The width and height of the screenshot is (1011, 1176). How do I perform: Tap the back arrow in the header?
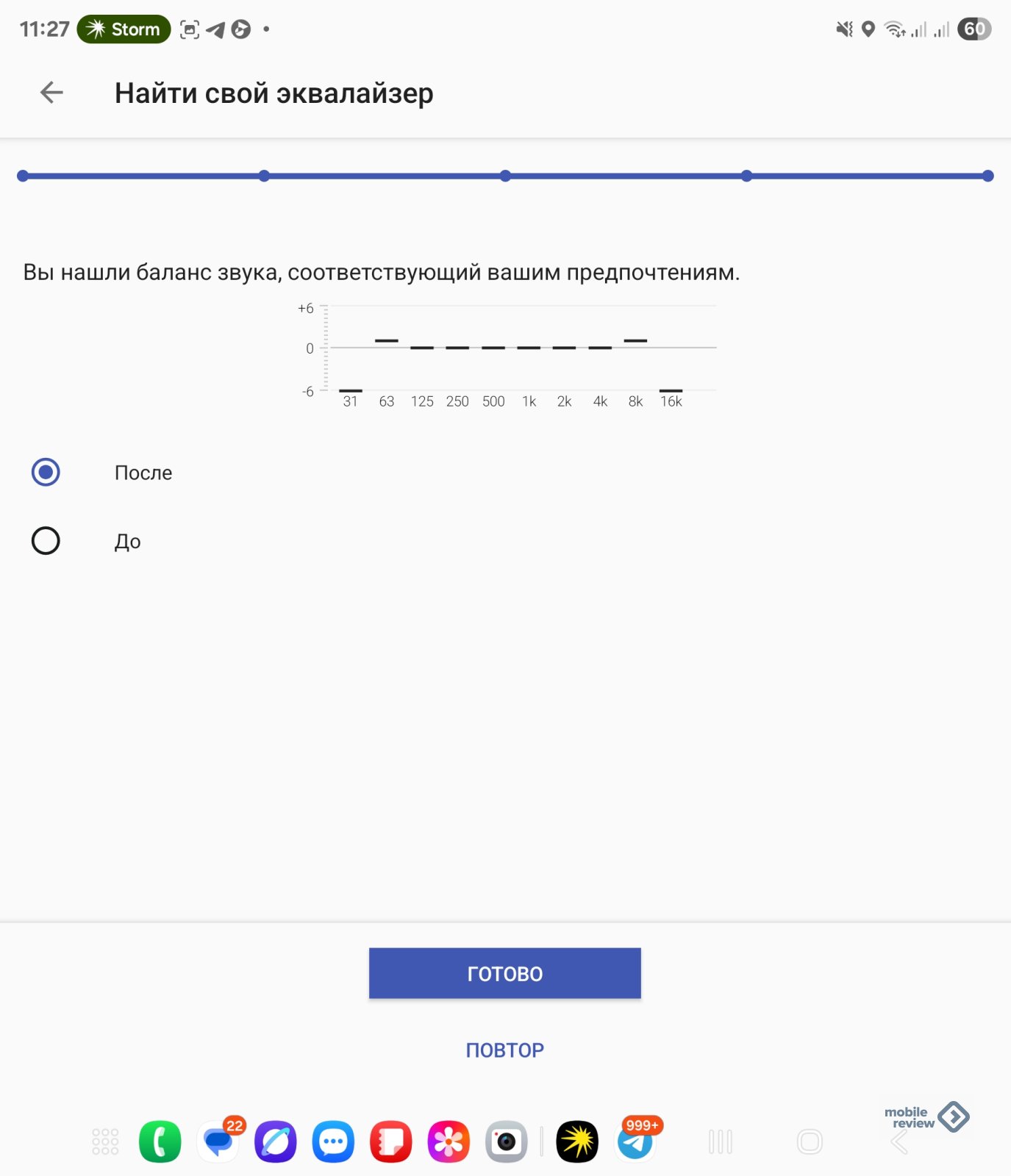(51, 93)
